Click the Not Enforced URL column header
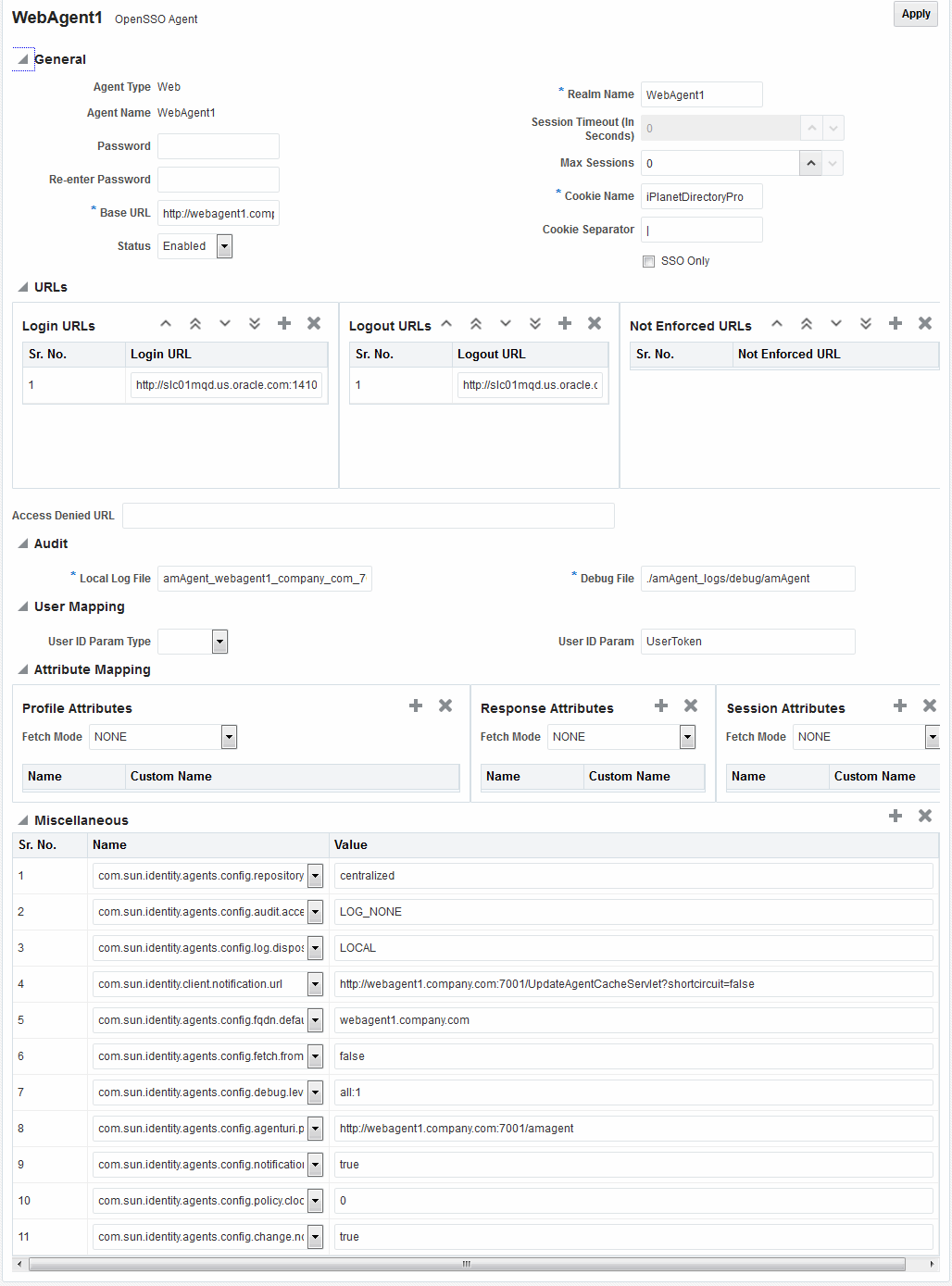 click(x=836, y=355)
